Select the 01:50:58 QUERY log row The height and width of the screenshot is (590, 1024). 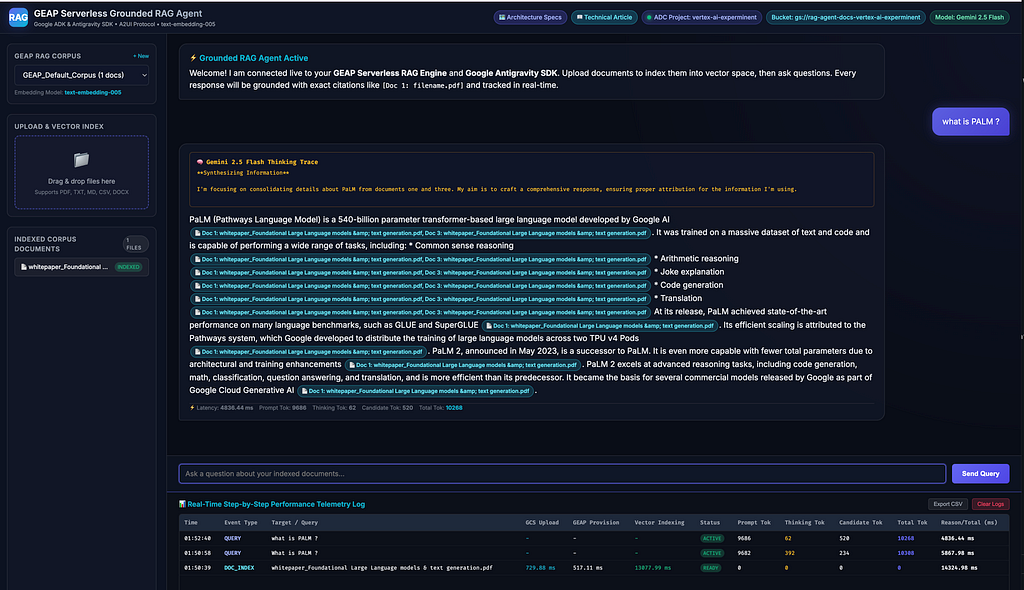click(x=594, y=553)
